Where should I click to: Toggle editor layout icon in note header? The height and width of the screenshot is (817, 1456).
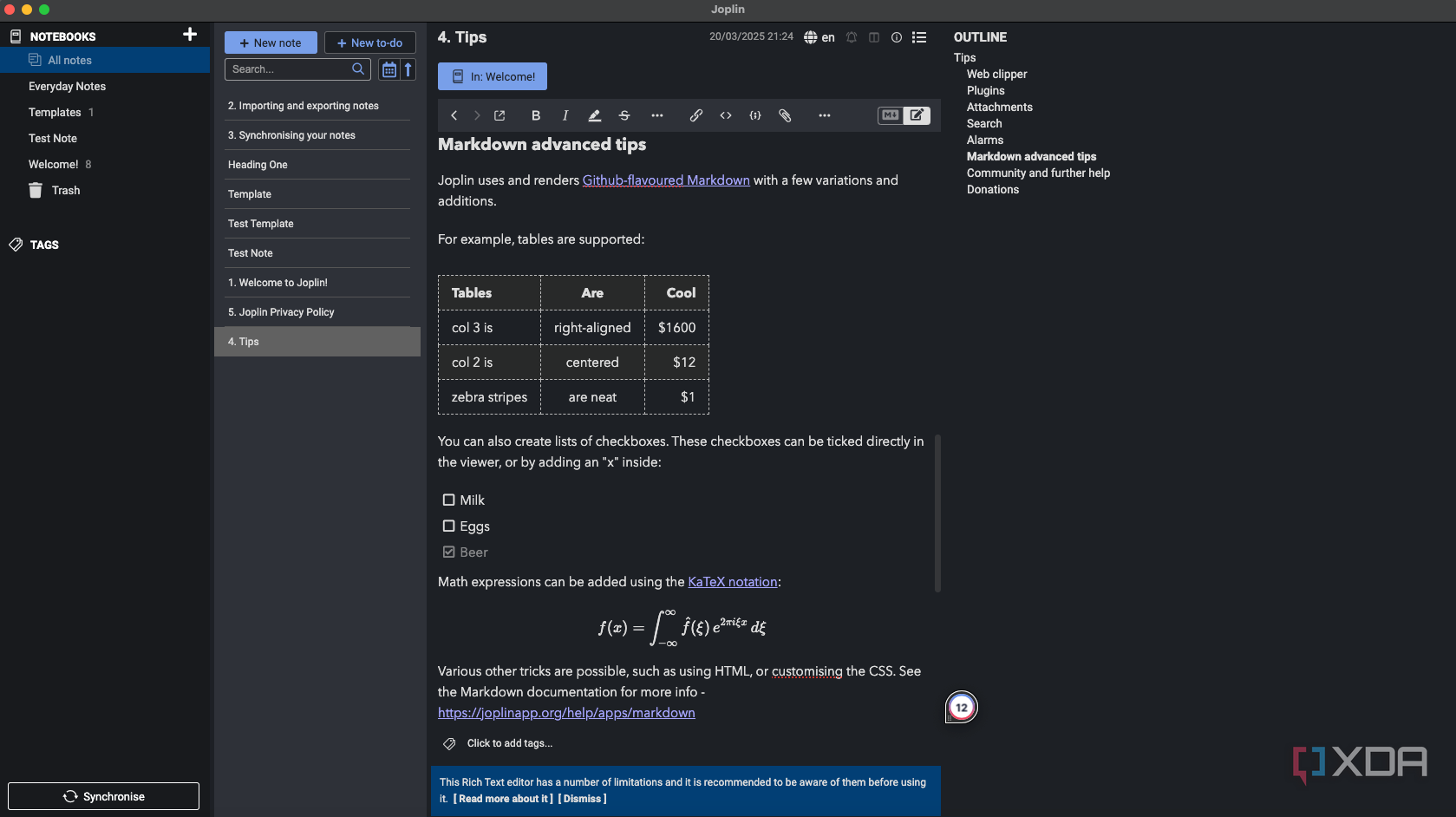[874, 37]
